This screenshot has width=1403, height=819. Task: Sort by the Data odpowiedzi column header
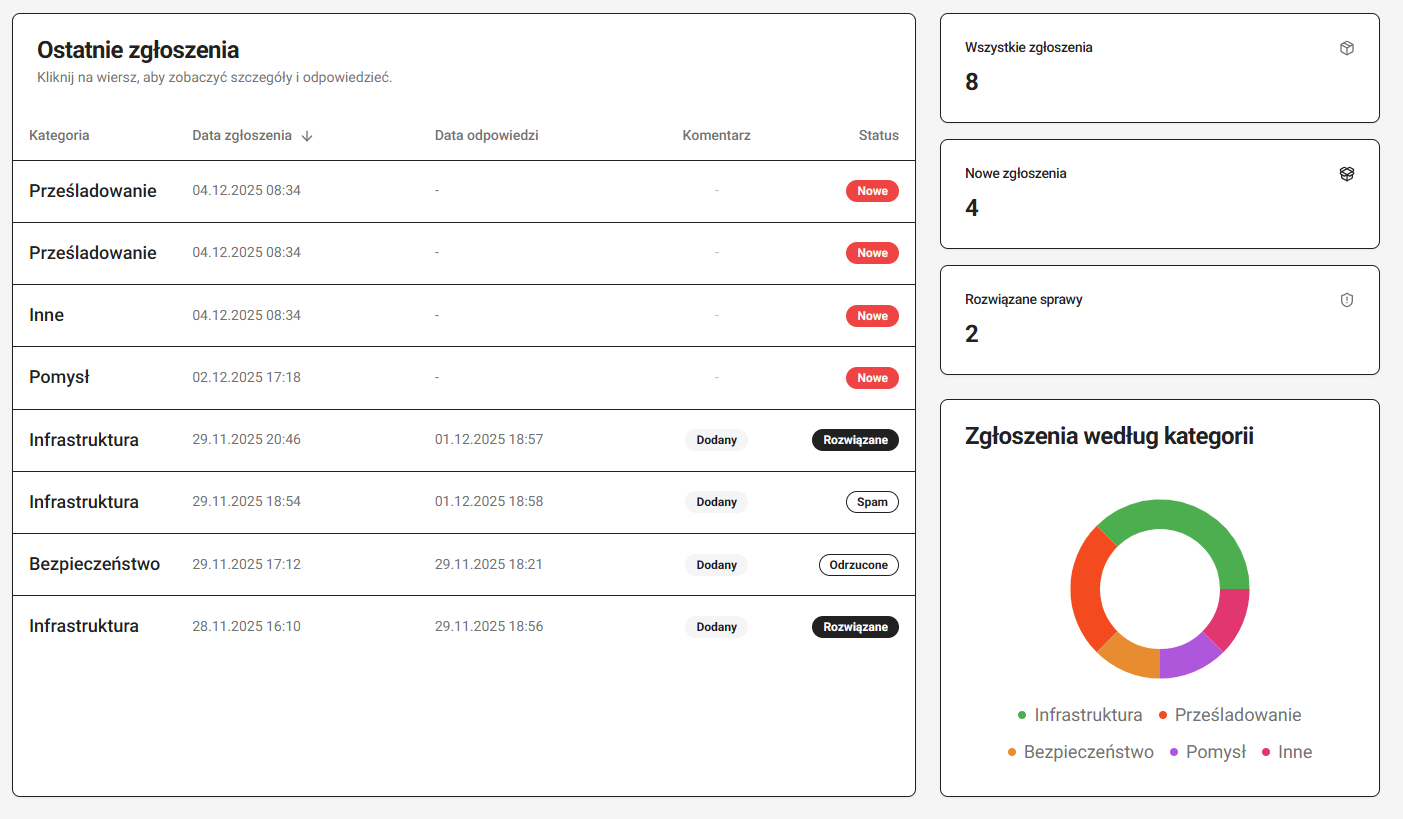[x=487, y=135]
